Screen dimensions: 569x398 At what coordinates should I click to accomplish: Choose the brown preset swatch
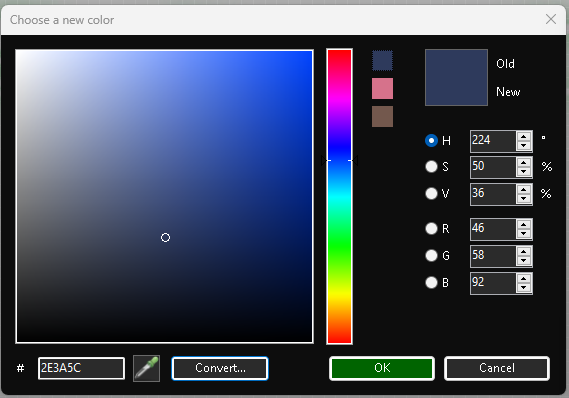(x=382, y=116)
